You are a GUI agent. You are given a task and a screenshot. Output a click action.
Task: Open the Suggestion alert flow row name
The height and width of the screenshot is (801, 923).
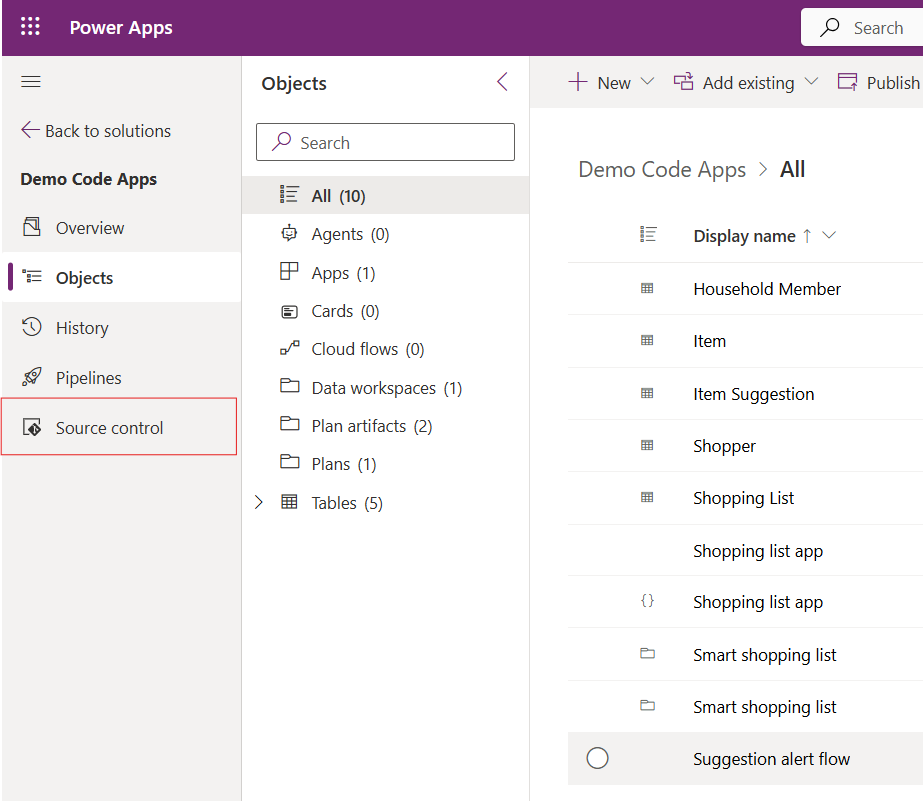tap(771, 759)
